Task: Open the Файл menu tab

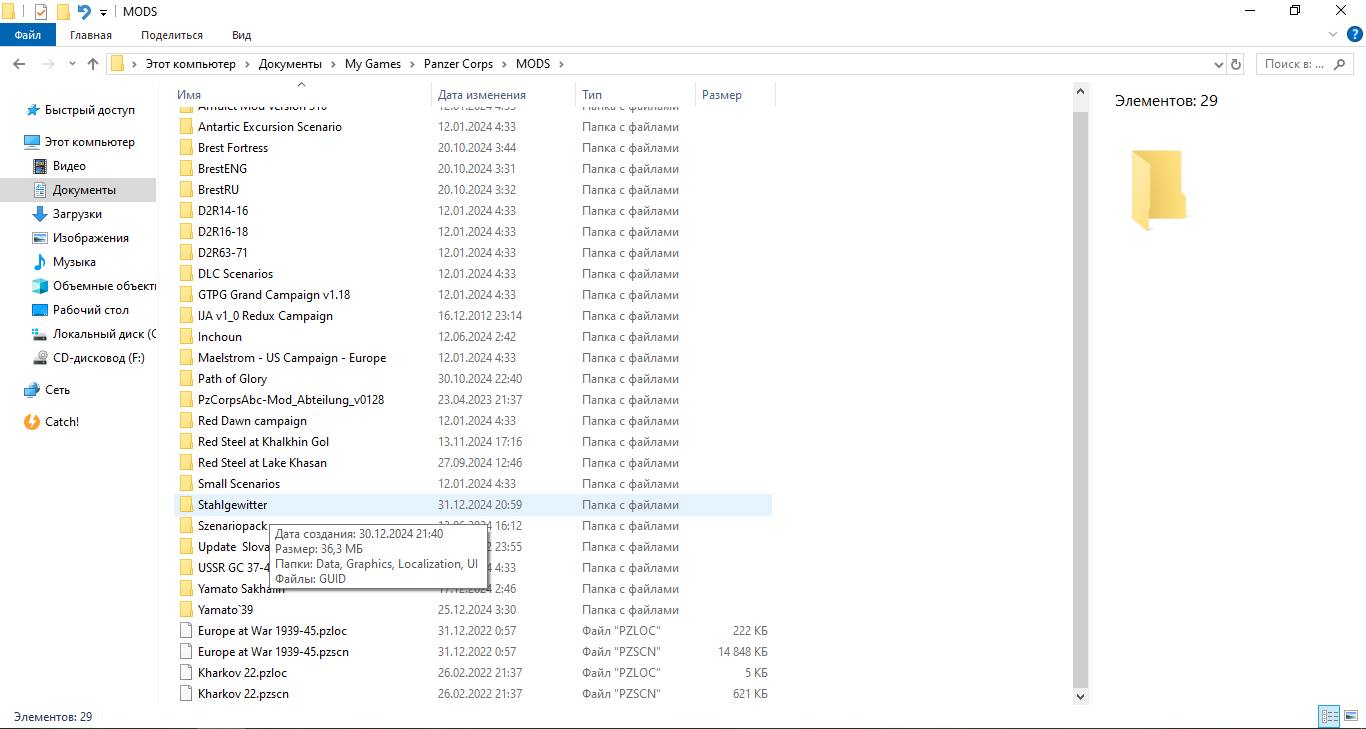Action: [28, 35]
